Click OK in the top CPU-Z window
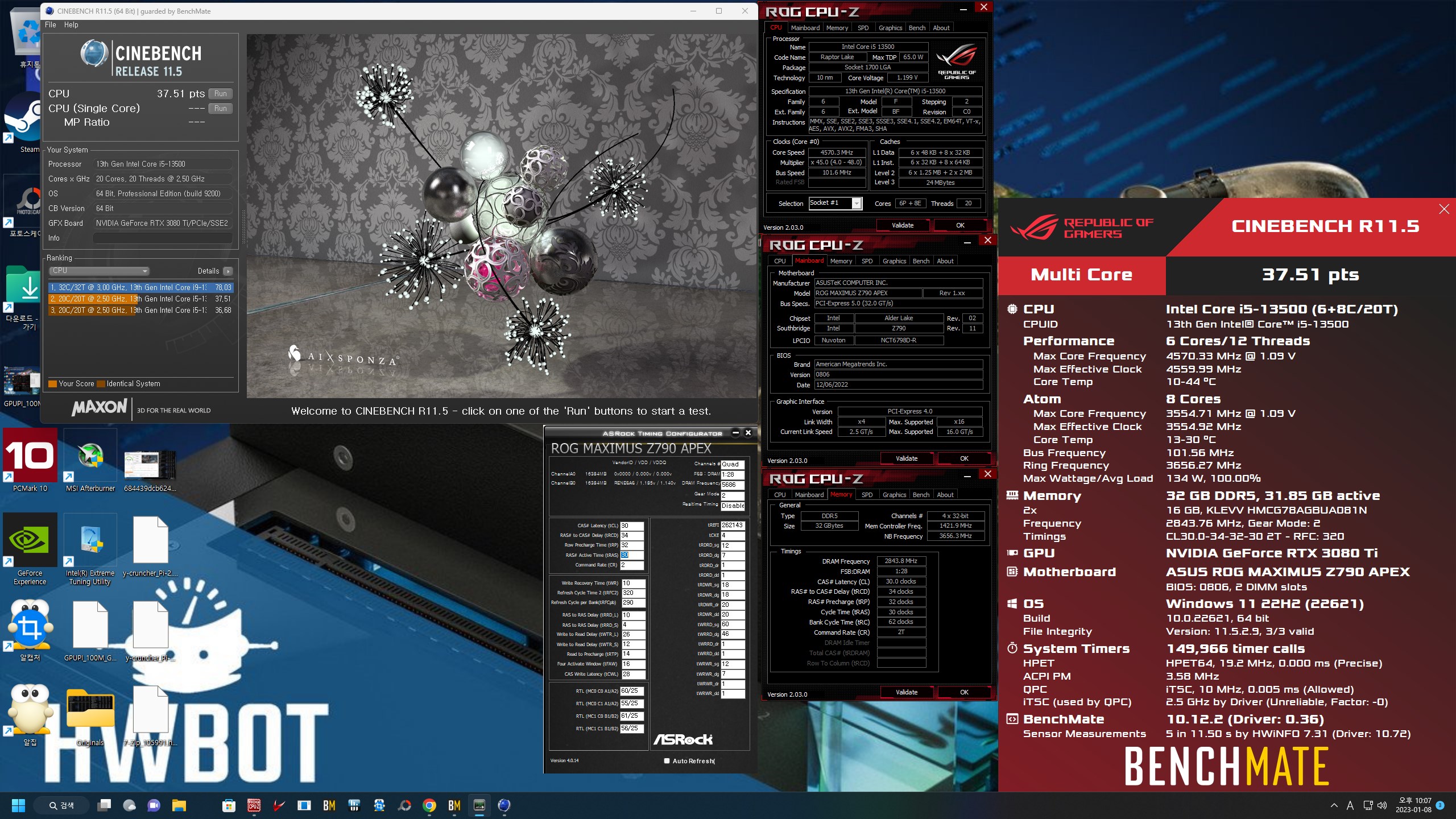This screenshot has width=1456, height=819. click(960, 225)
